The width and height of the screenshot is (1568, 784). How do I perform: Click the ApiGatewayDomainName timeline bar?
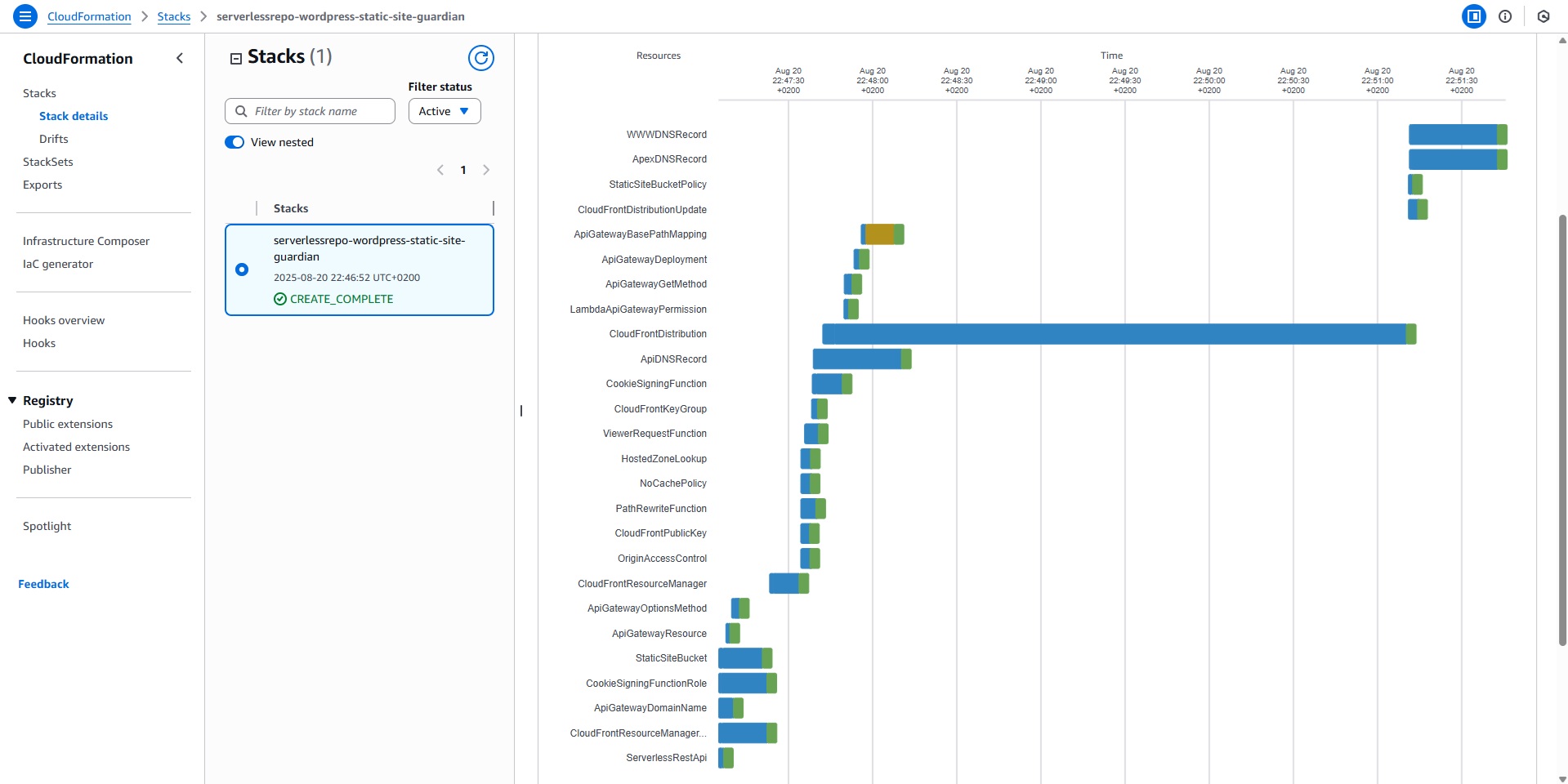[730, 708]
